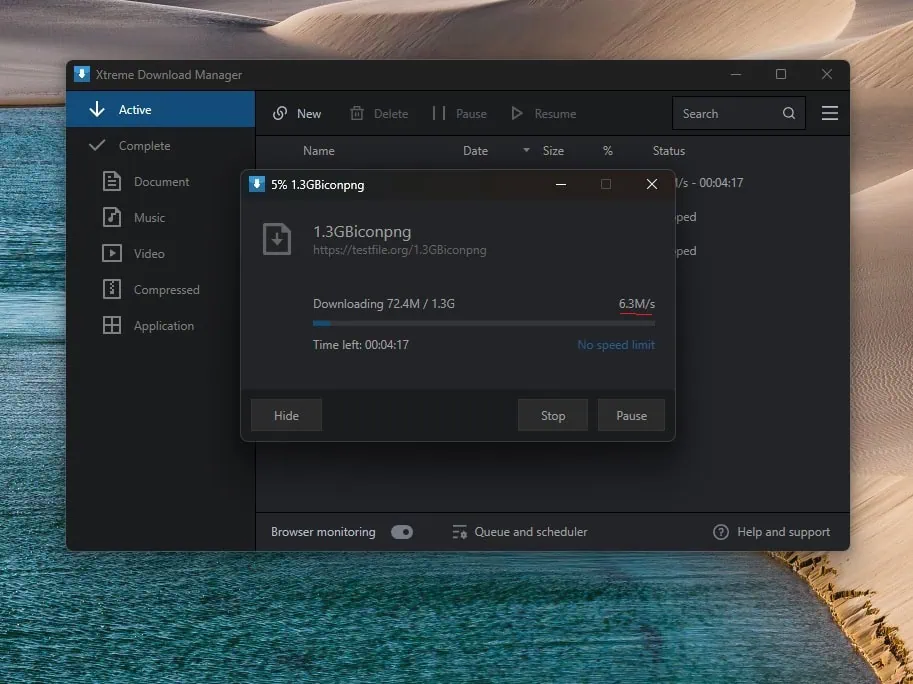Sort list by Name column
This screenshot has width=913, height=684.
tap(319, 151)
